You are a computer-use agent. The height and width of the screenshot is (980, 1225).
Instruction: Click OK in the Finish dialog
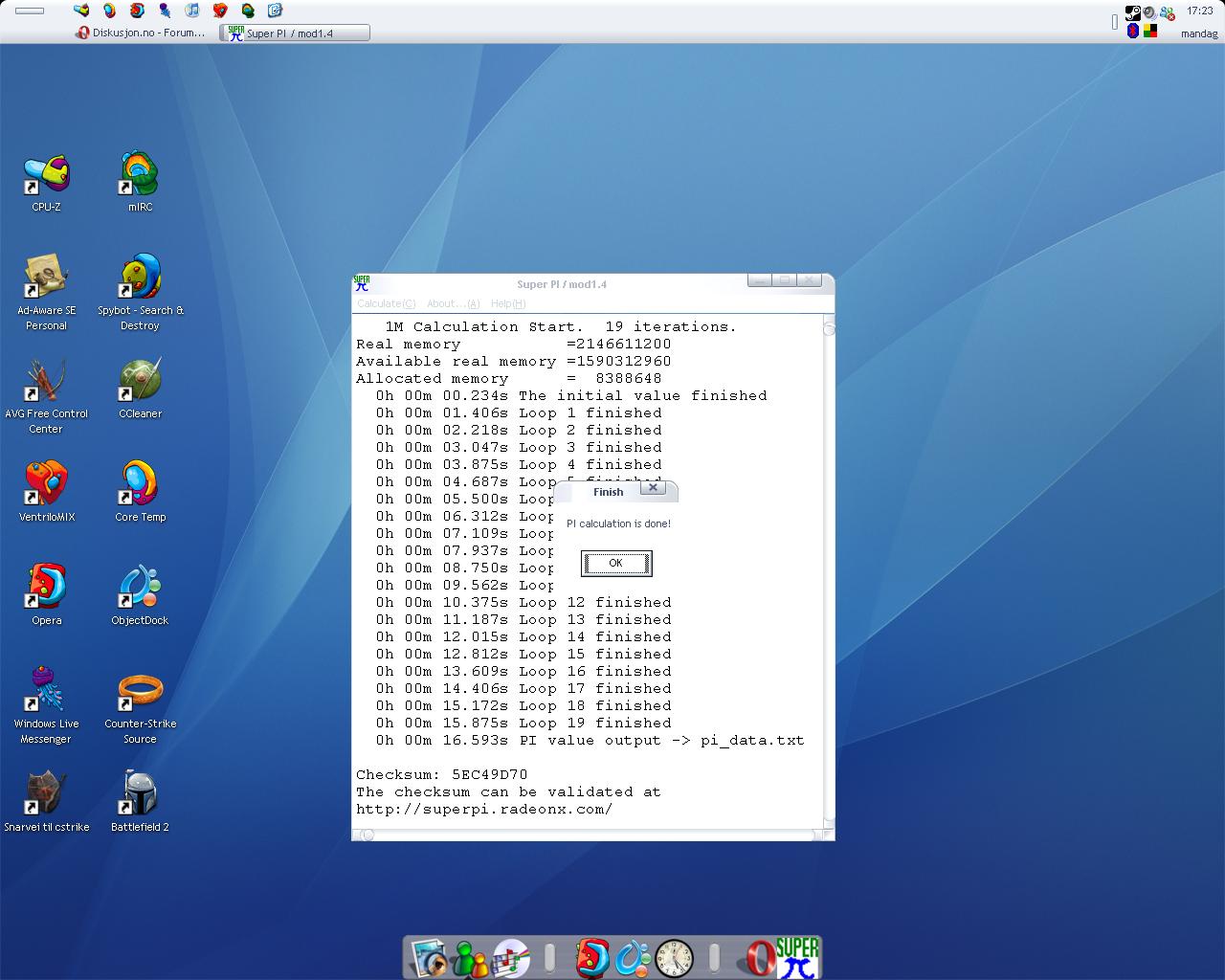point(616,564)
